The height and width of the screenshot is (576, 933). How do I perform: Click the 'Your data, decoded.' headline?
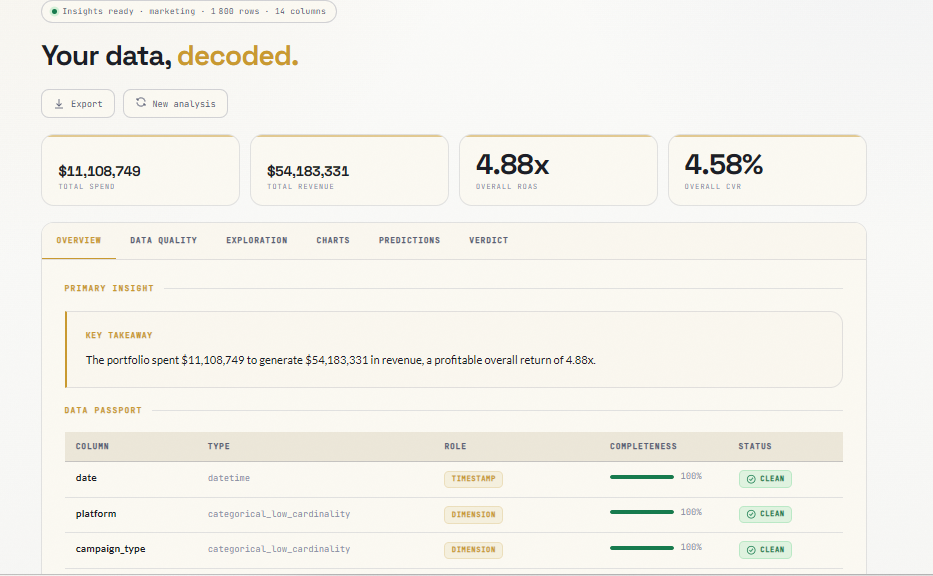click(x=170, y=56)
